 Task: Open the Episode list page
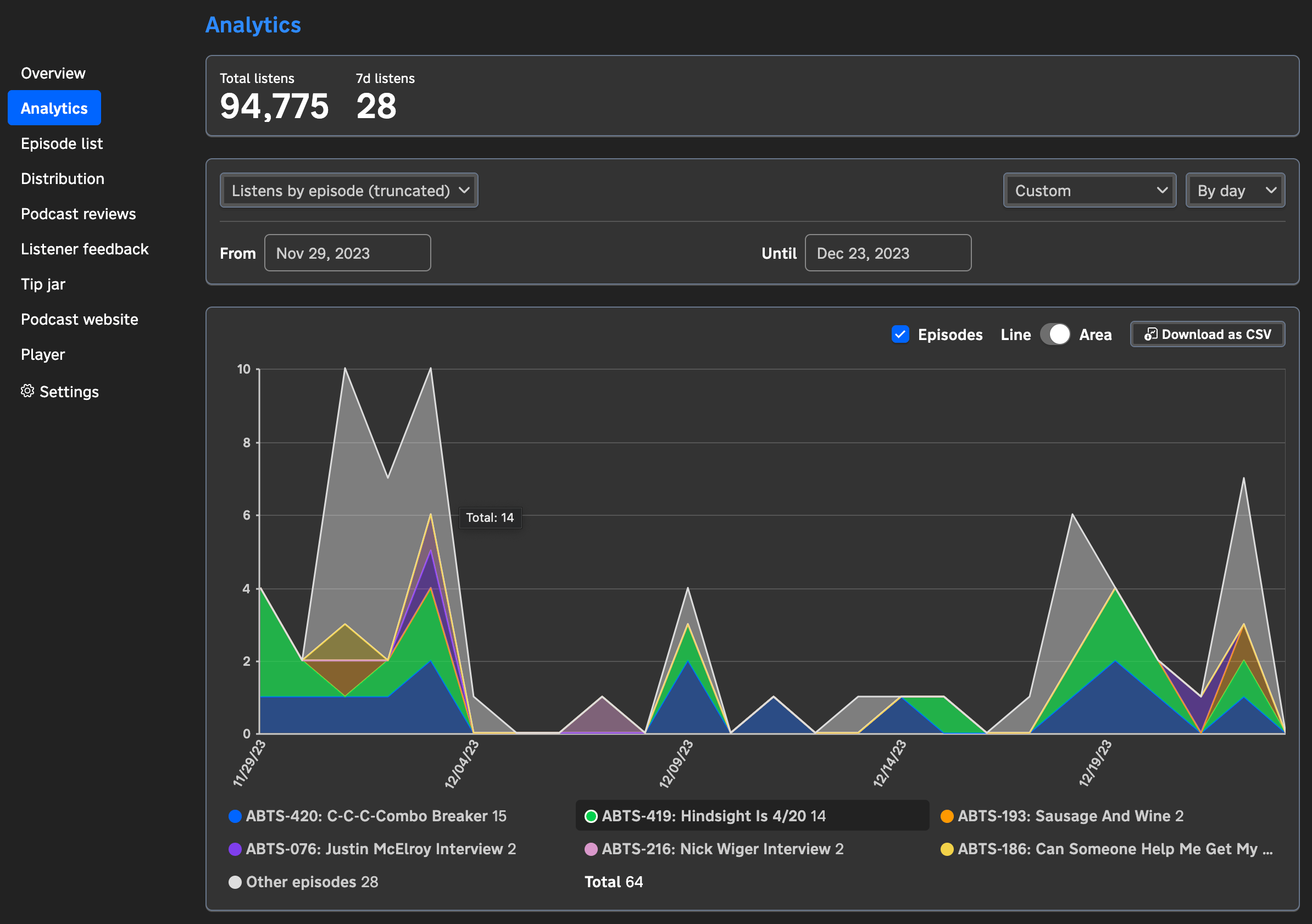point(62,143)
